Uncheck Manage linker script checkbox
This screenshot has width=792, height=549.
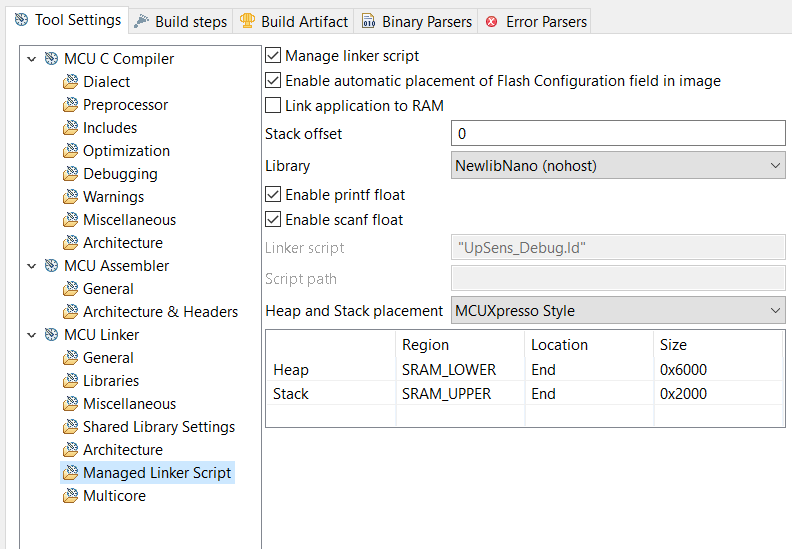tap(273, 56)
